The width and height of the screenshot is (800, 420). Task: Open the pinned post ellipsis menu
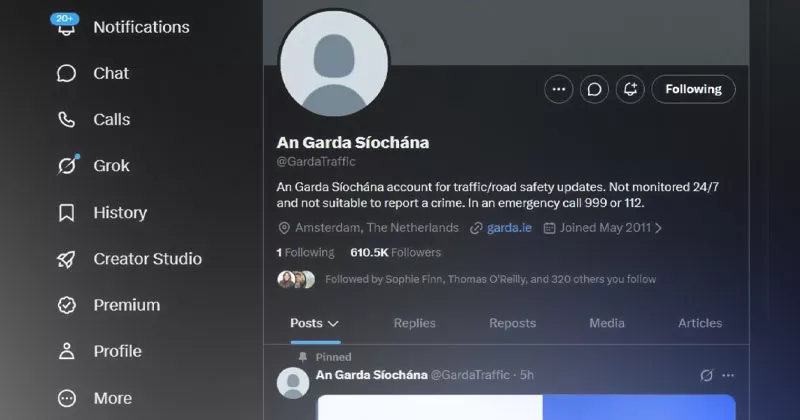coord(728,376)
